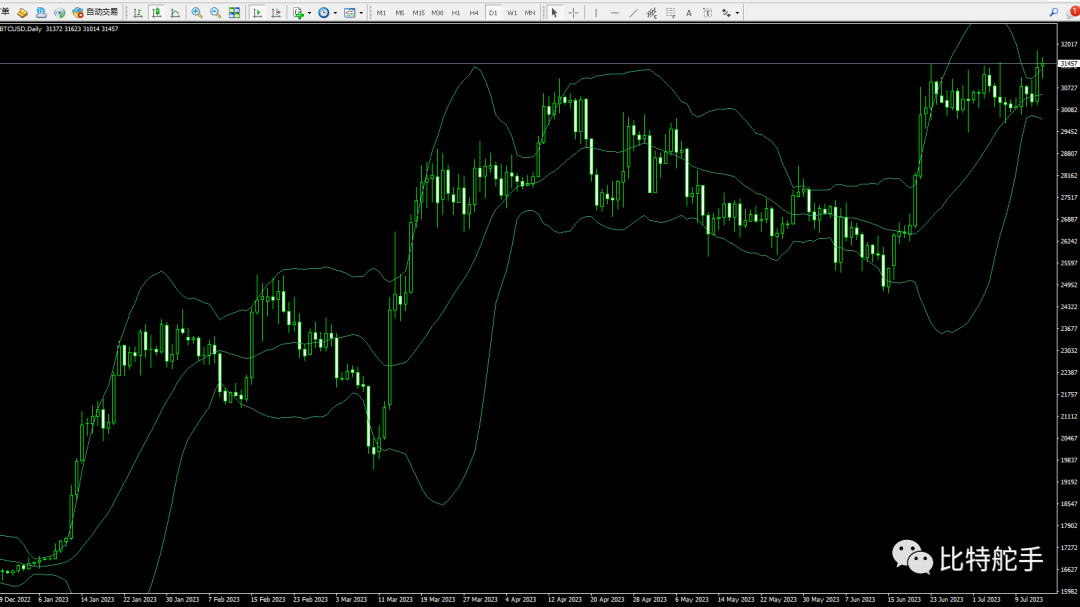Click the Market Watch icon in the toolbar
The width and height of the screenshot is (1080, 607).
click(23, 12)
